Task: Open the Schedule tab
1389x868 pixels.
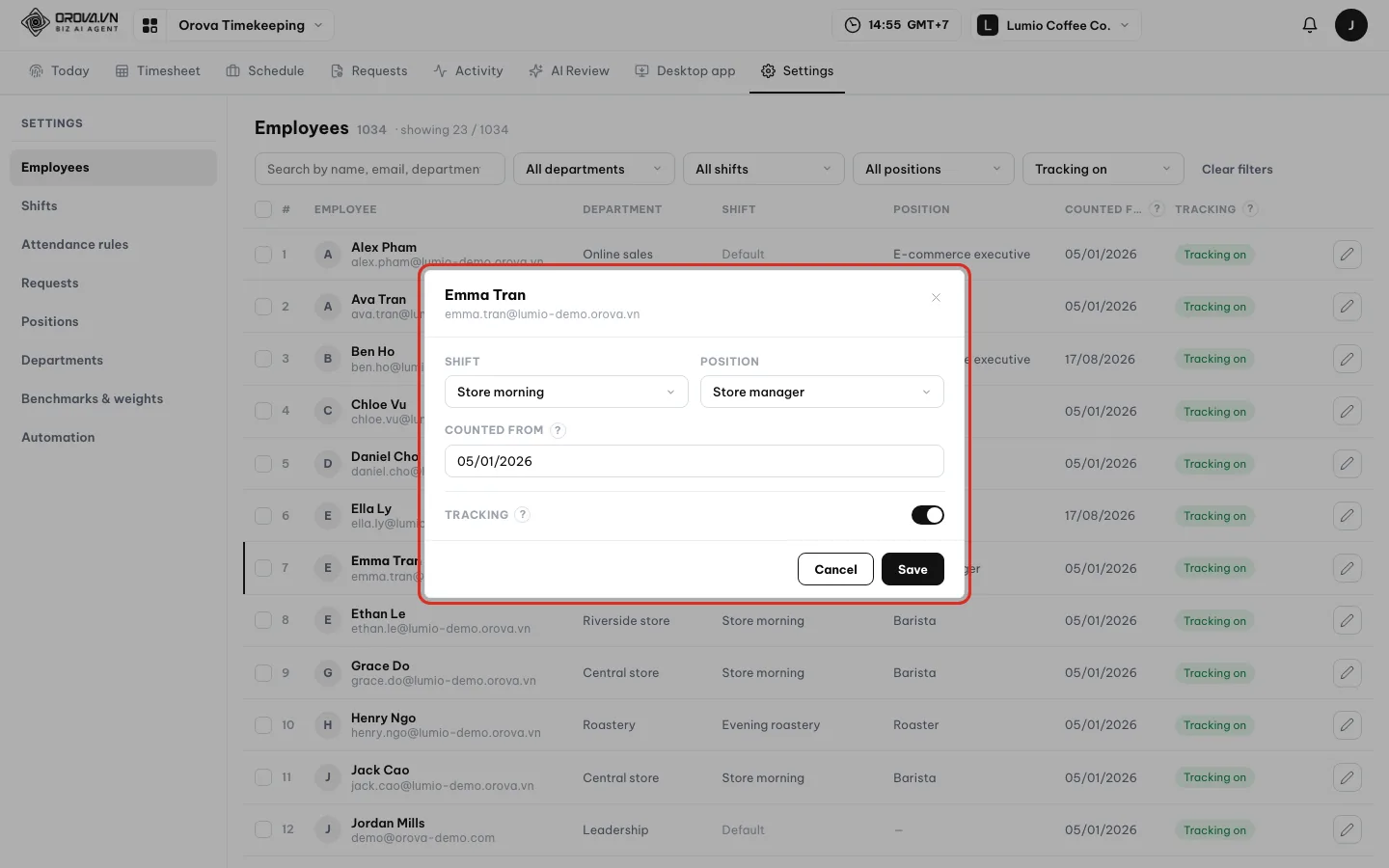Action: (x=265, y=71)
